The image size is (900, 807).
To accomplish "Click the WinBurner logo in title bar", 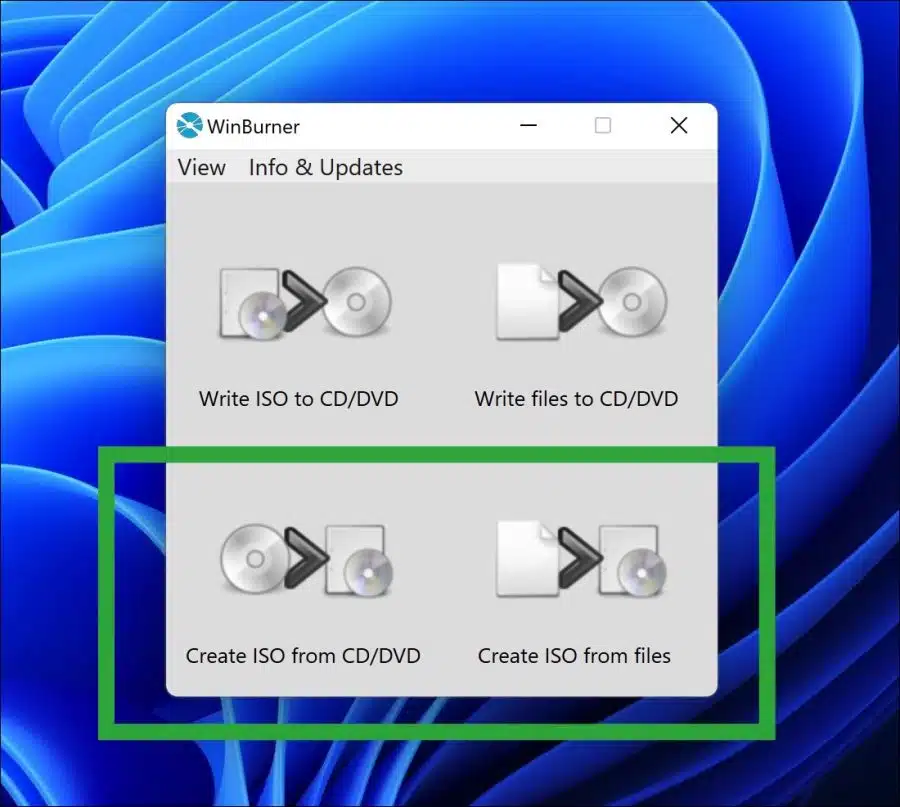I will 189,125.
